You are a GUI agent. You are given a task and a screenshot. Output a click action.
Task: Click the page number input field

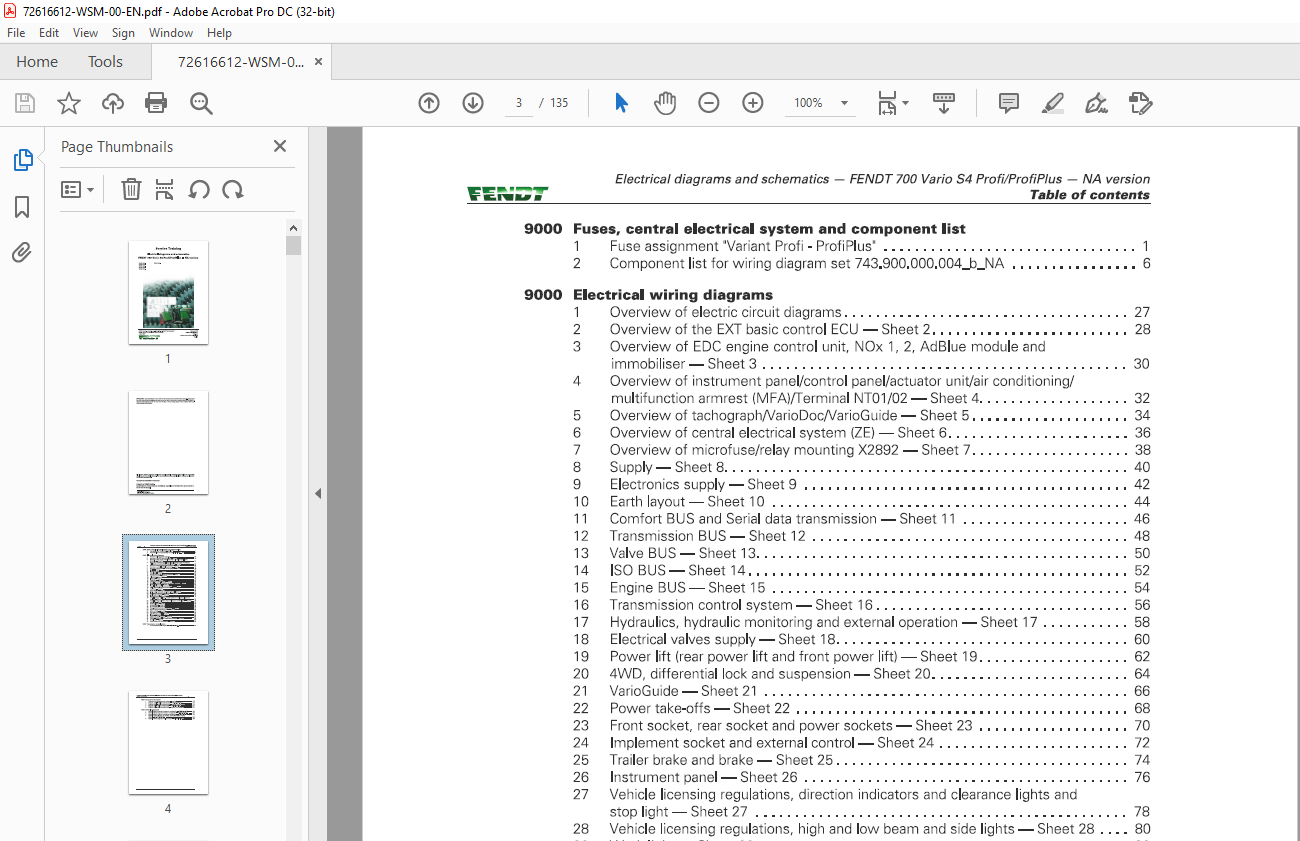[x=518, y=103]
